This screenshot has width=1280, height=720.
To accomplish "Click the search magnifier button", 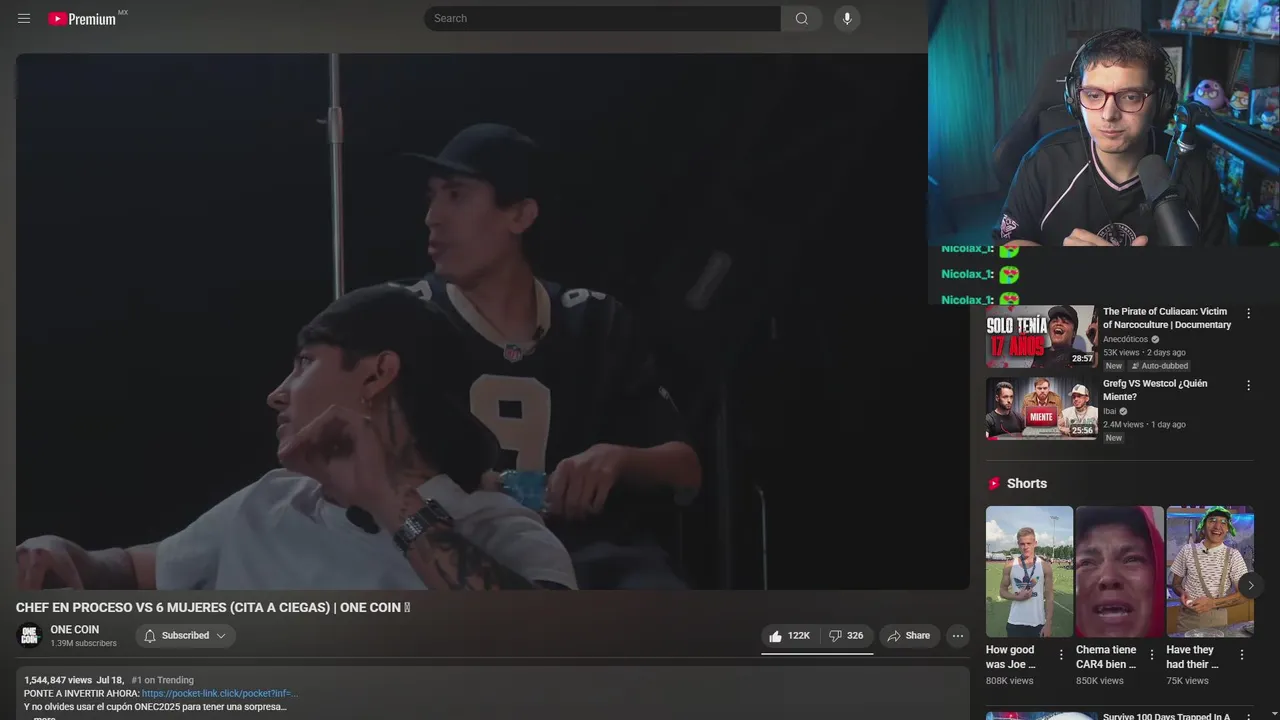I will click(x=801, y=18).
